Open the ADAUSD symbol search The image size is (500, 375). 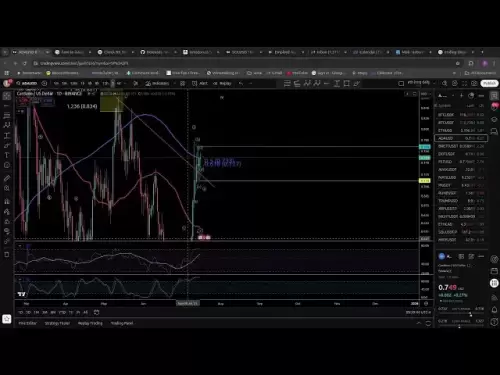pos(27,83)
